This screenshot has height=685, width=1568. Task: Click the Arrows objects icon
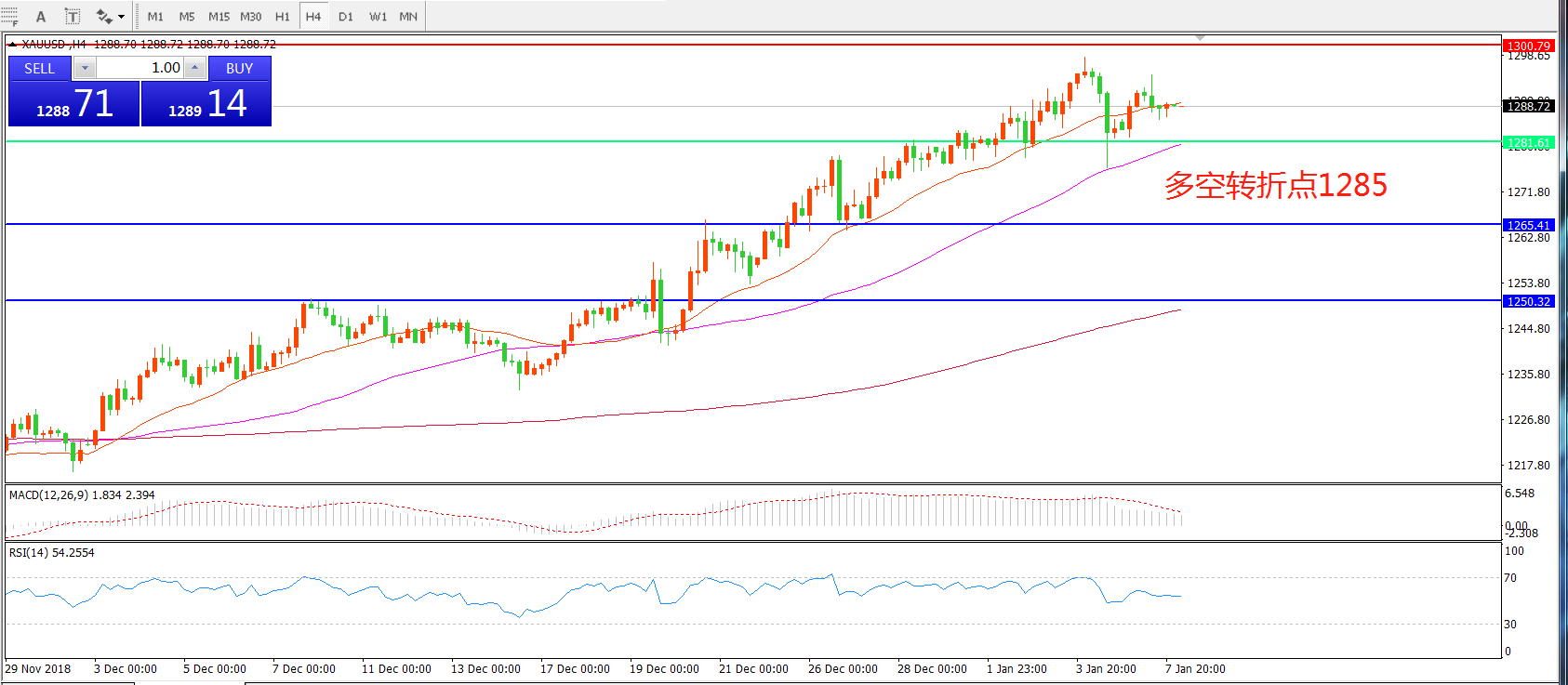(103, 17)
